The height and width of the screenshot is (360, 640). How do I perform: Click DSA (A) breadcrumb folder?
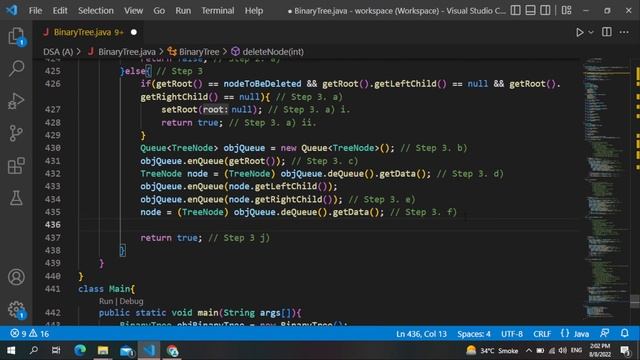[x=58, y=52]
